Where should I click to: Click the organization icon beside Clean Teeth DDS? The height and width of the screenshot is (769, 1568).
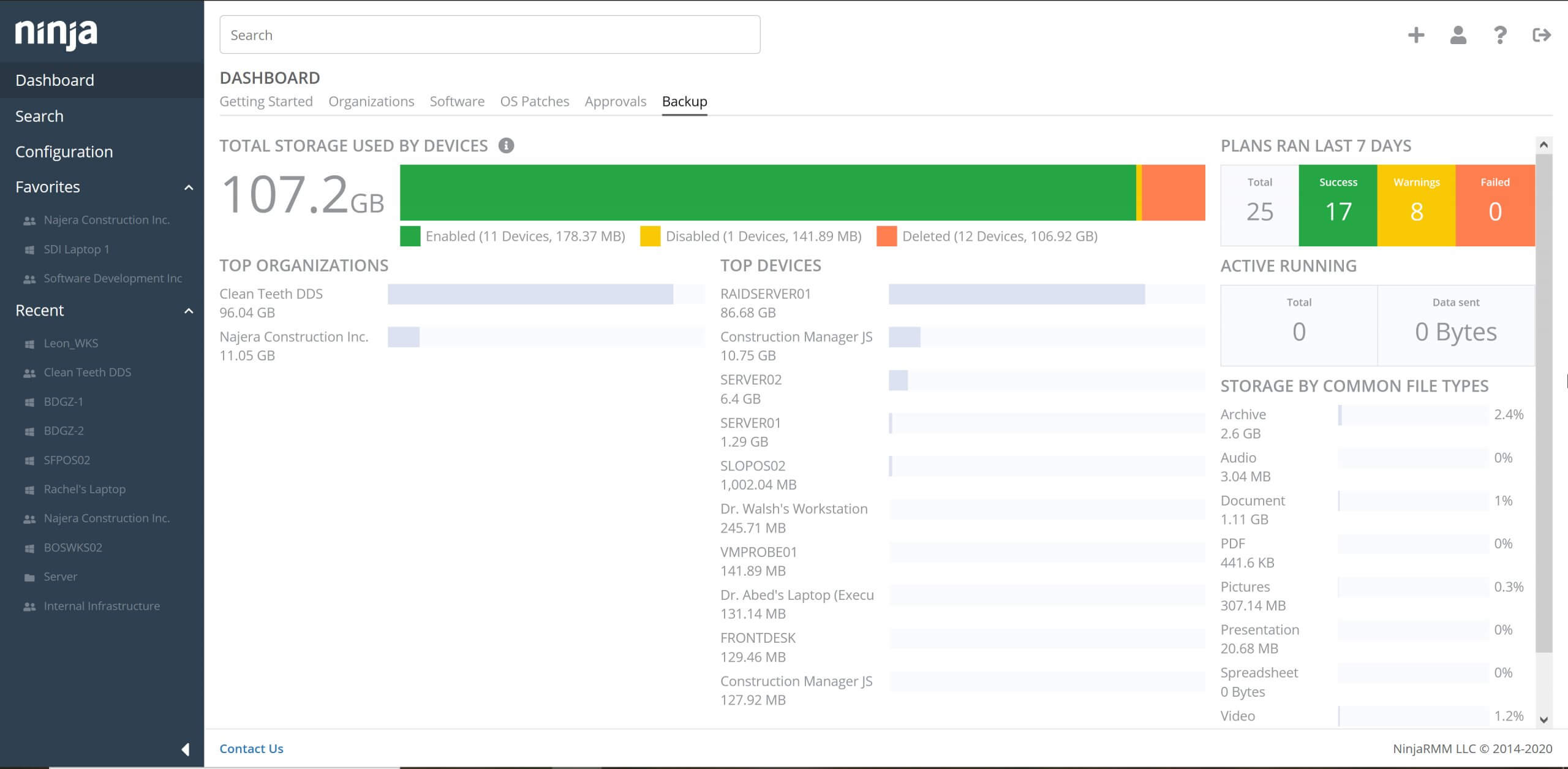click(x=29, y=372)
